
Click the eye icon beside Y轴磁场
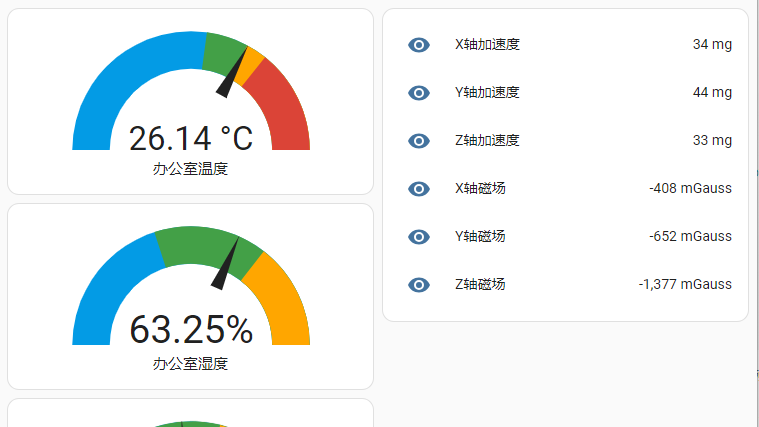point(419,237)
